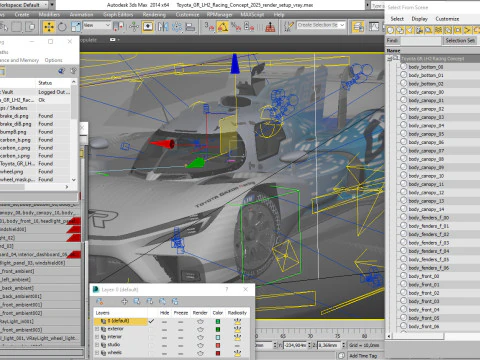
Task: Toggle Display Geometry filter in Select From Scene
Action: [x=390, y=31]
